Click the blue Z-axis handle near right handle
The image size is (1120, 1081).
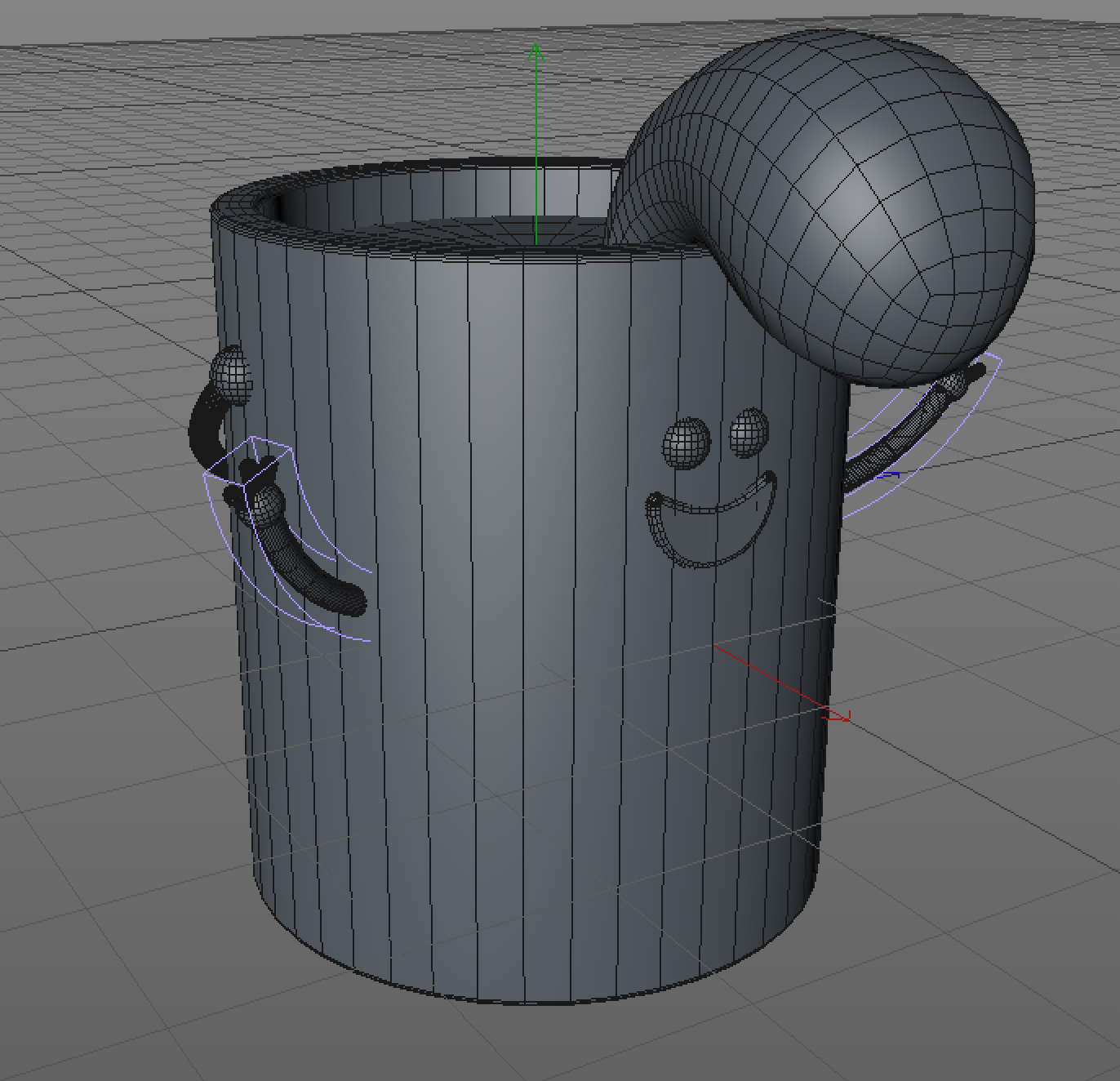point(890,475)
